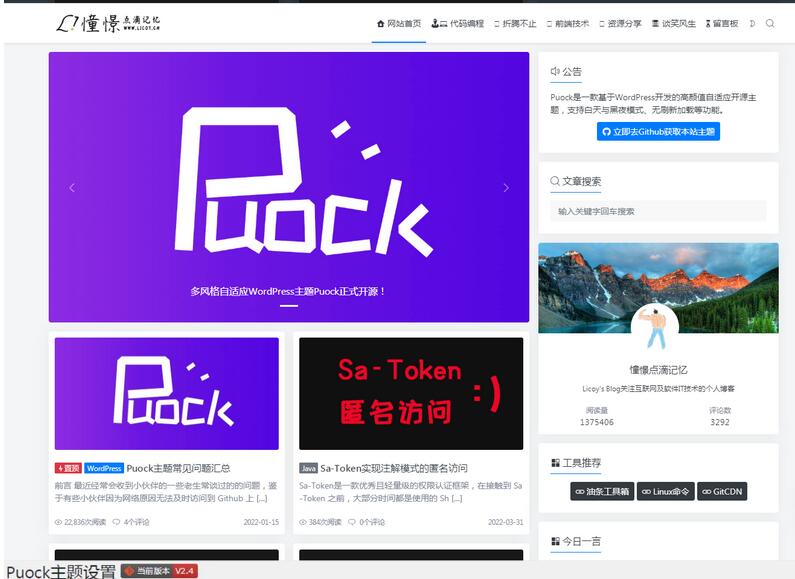Click the 当前版本 V2.4 badge

(159, 571)
